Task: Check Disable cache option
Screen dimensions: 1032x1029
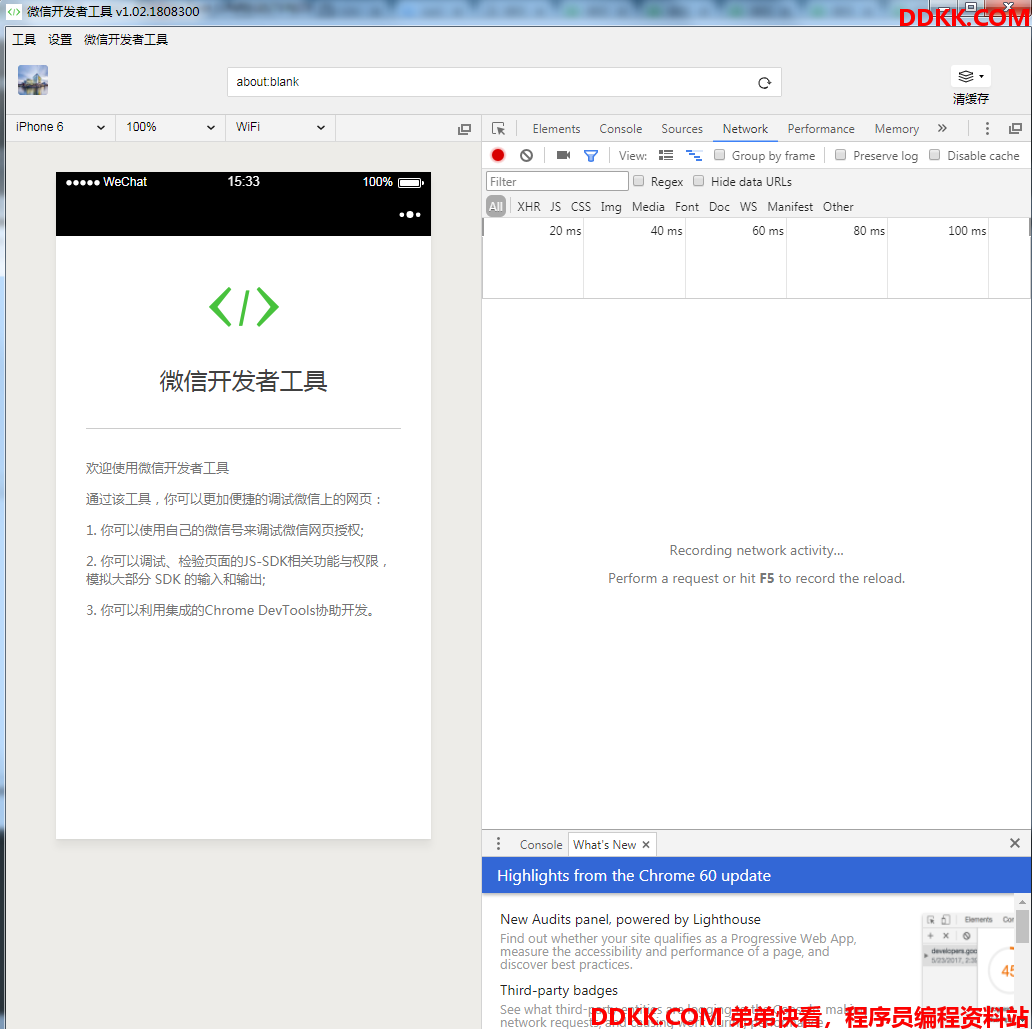Action: pos(935,155)
